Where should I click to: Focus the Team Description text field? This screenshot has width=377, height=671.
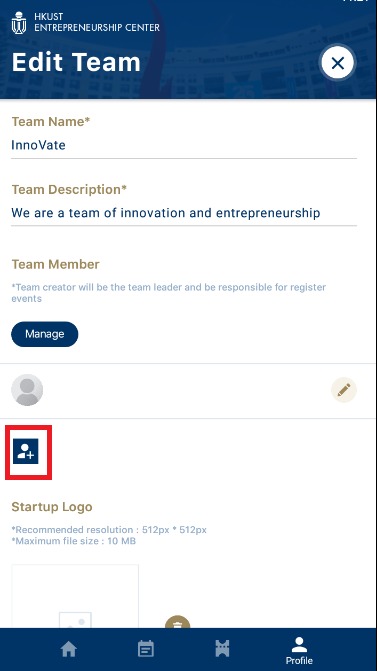(x=184, y=213)
